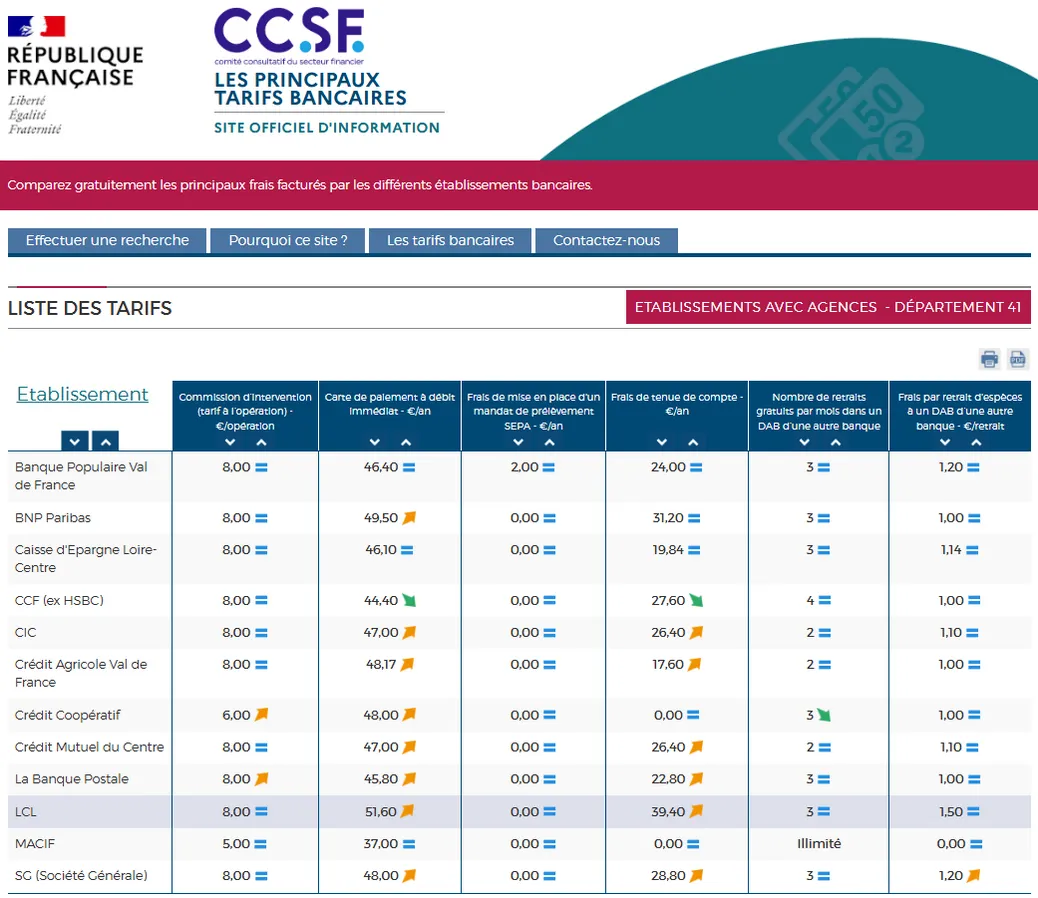Image resolution: width=1038 pixels, height=898 pixels.
Task: Select Crédit Agricole Val de France name
Action: 81,673
